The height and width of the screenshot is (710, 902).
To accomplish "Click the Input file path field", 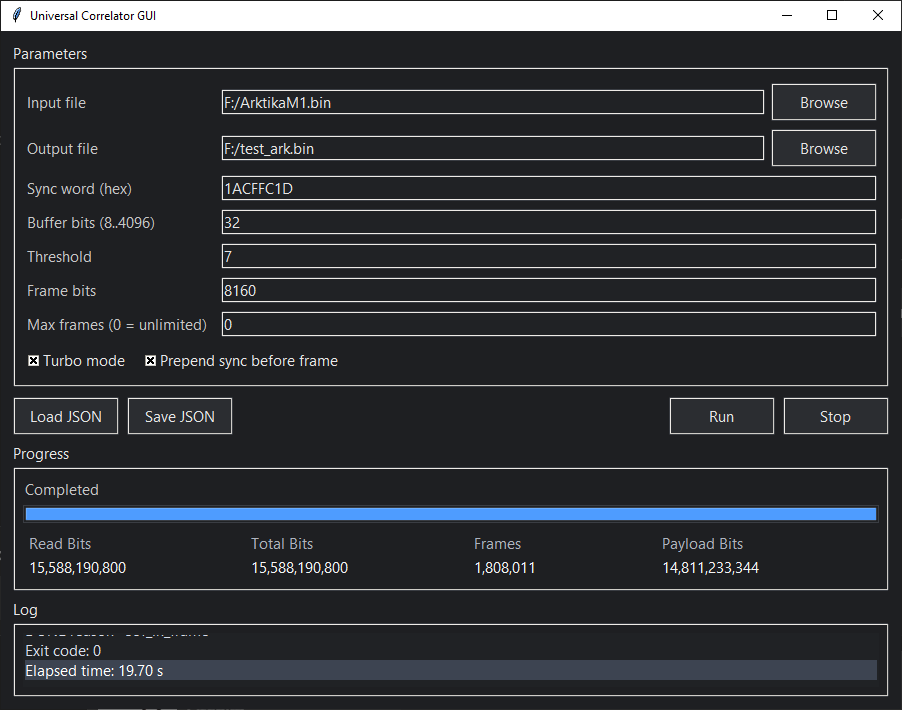I will (x=492, y=102).
